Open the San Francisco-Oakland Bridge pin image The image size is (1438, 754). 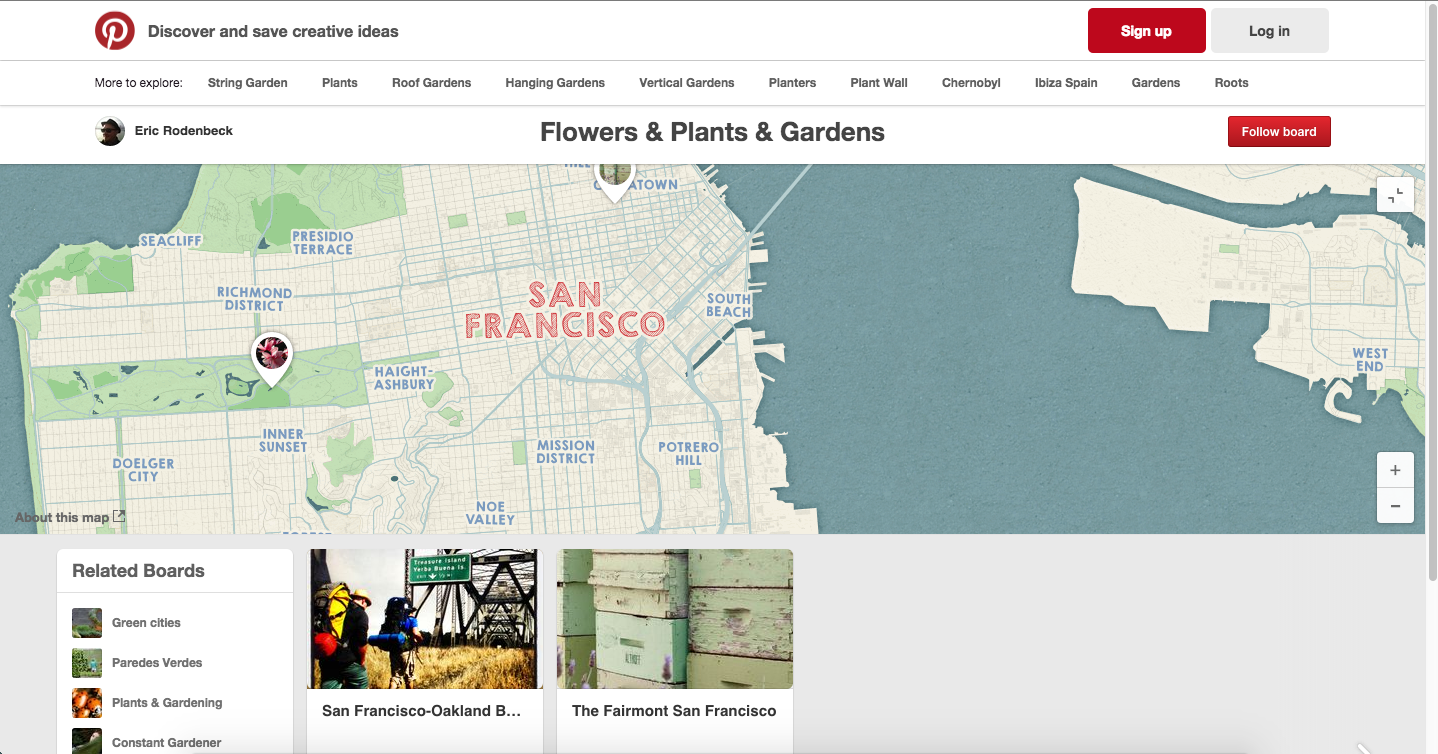[424, 619]
